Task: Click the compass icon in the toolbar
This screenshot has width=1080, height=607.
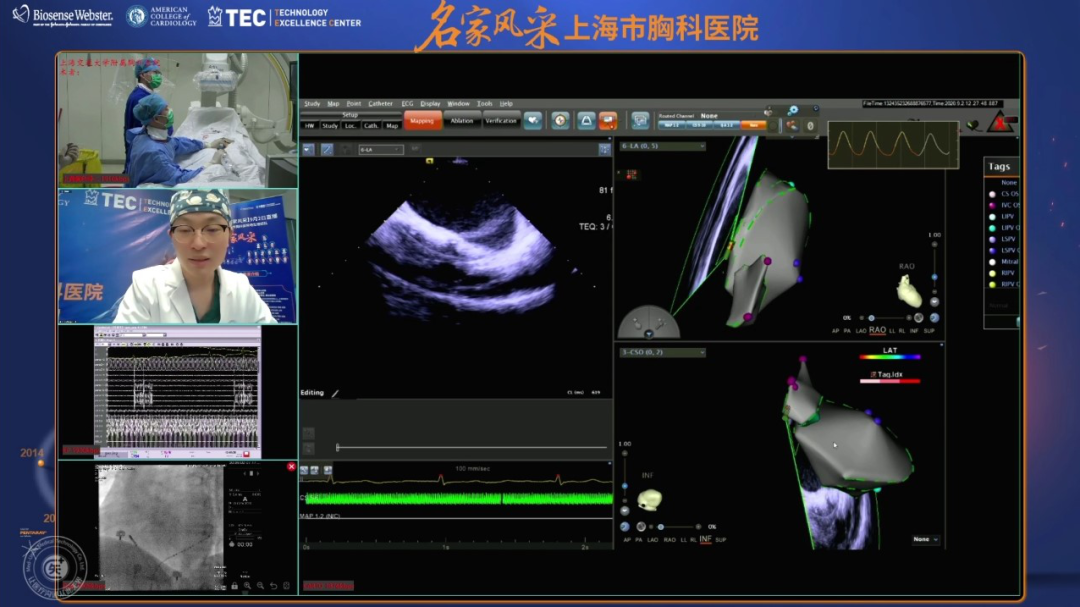Action: pos(560,121)
